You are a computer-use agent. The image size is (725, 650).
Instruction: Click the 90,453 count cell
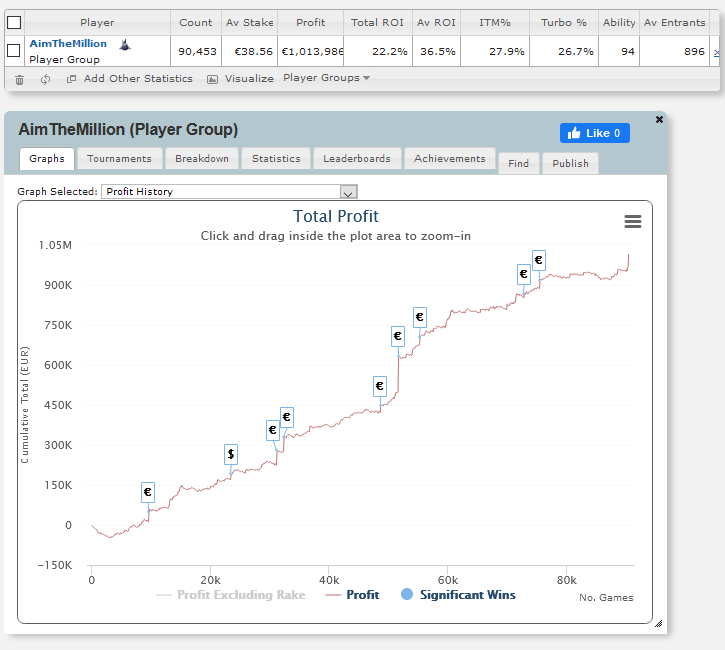pos(197,51)
